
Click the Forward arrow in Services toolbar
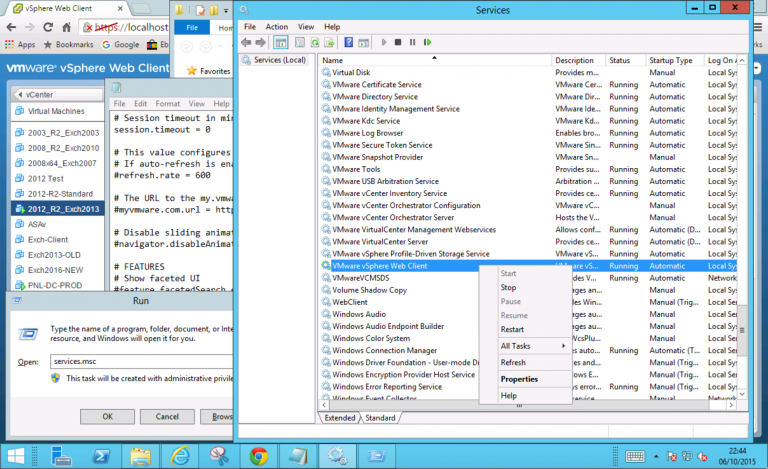261,43
